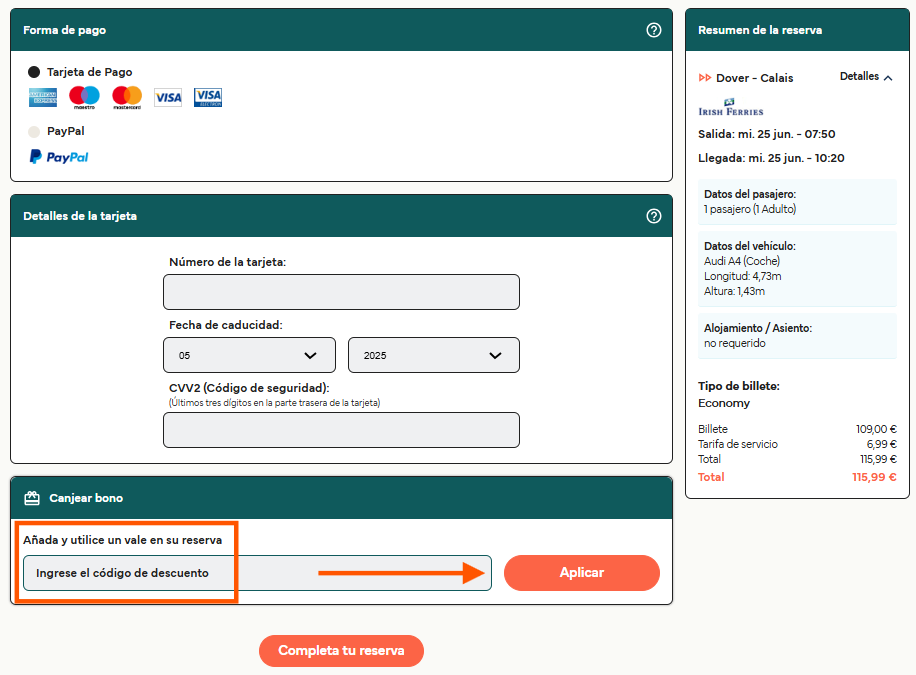Image resolution: width=916 pixels, height=675 pixels.
Task: Open the expiry year dropdown showing 2025
Action: [433, 355]
